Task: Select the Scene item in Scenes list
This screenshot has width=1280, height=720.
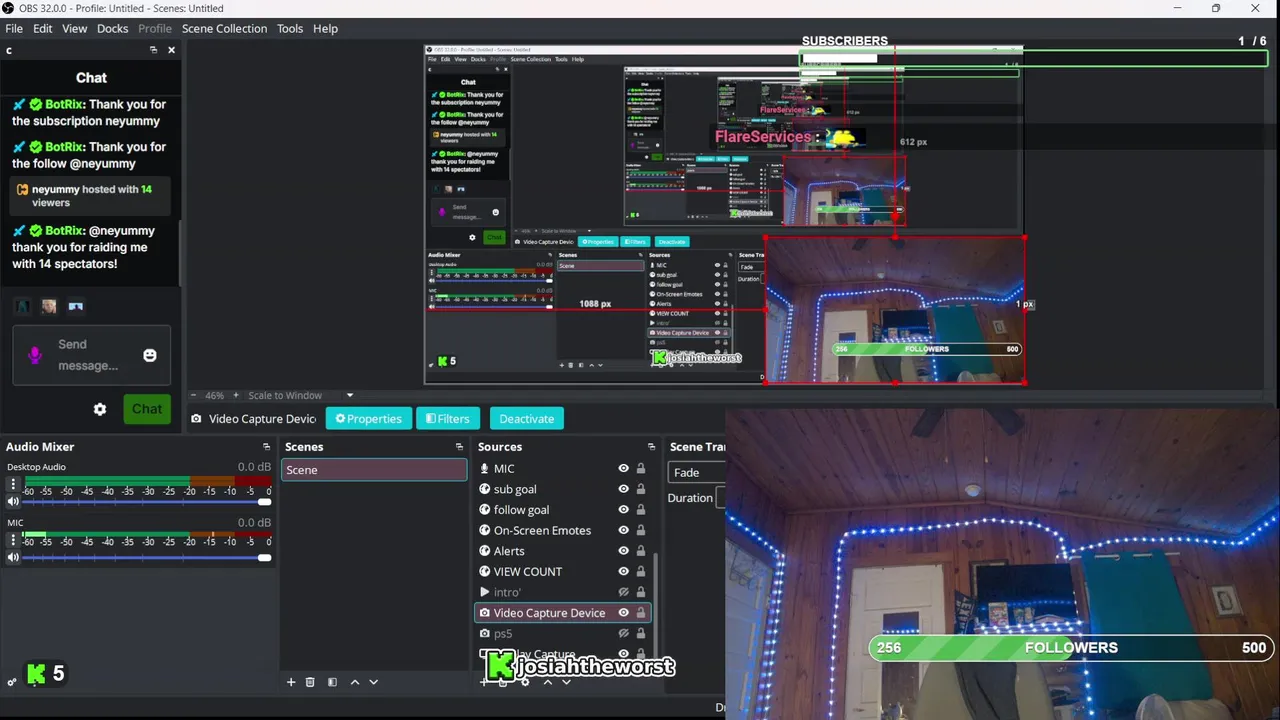Action: point(374,470)
